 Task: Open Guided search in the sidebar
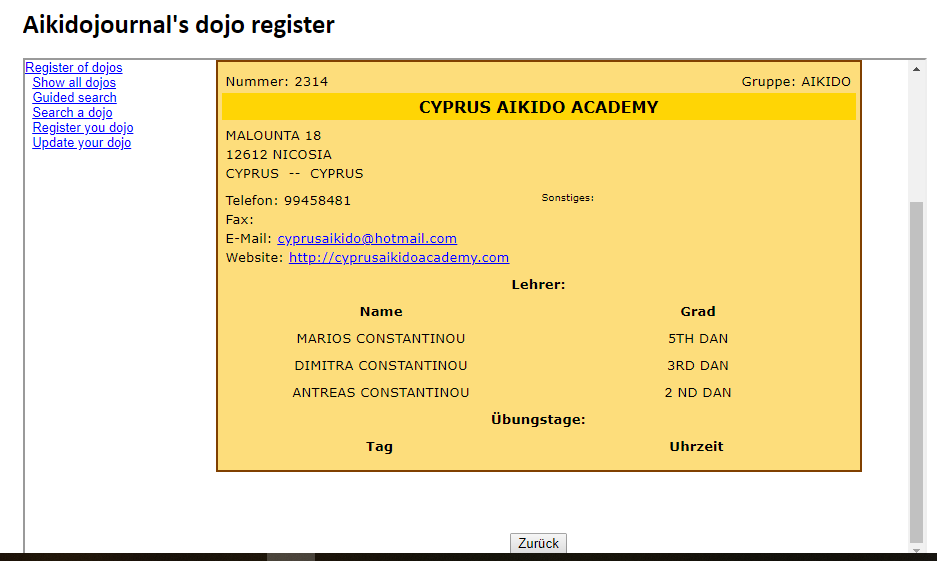point(74,98)
